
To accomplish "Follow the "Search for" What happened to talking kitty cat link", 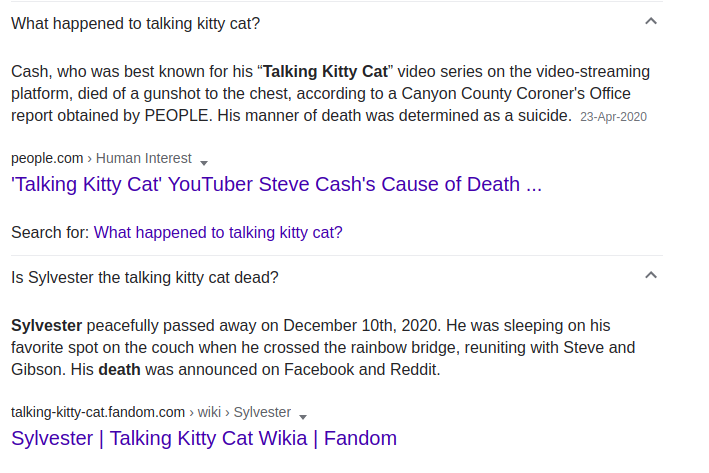I will point(218,232).
